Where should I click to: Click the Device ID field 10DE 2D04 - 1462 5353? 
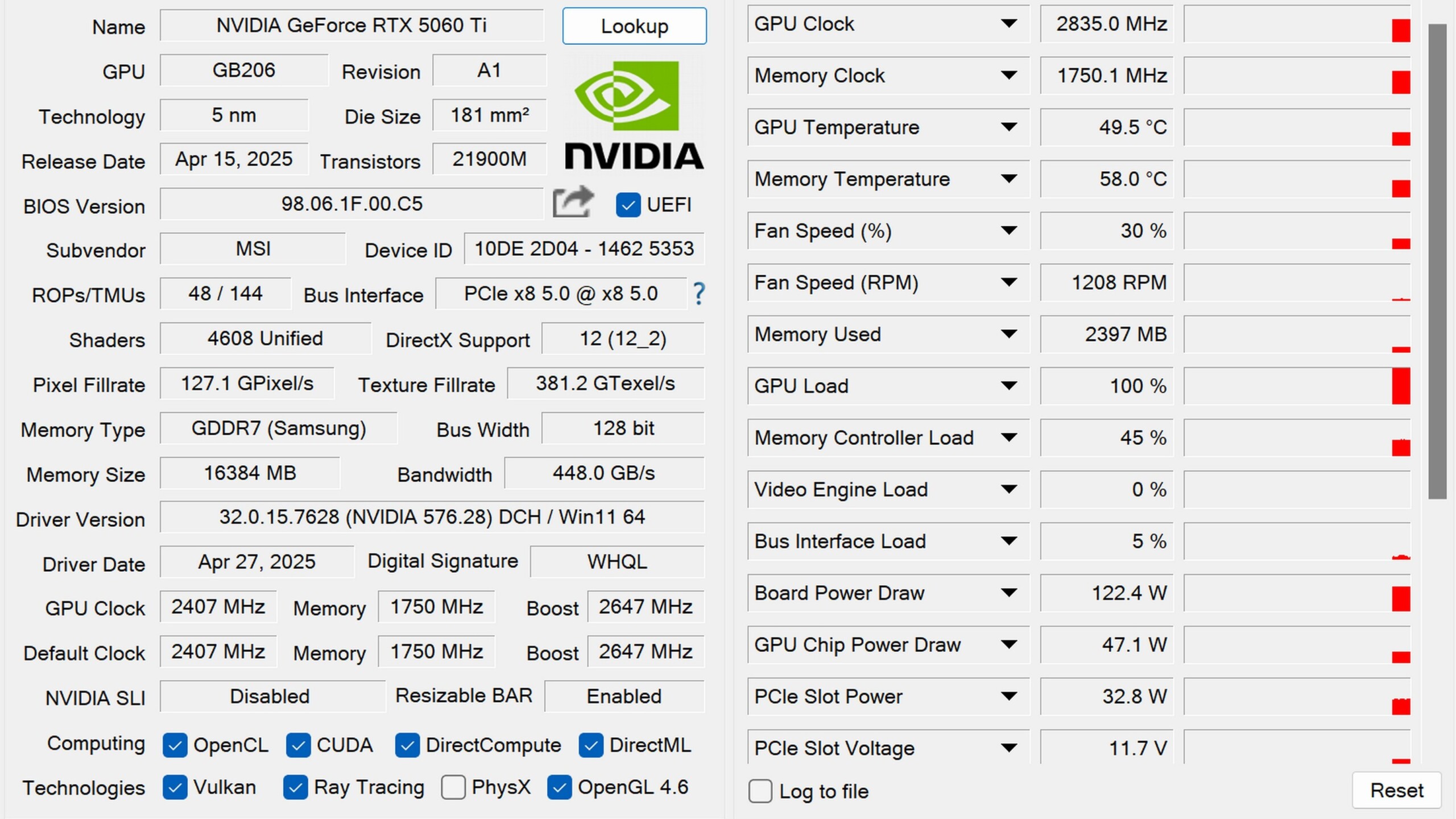pos(584,249)
